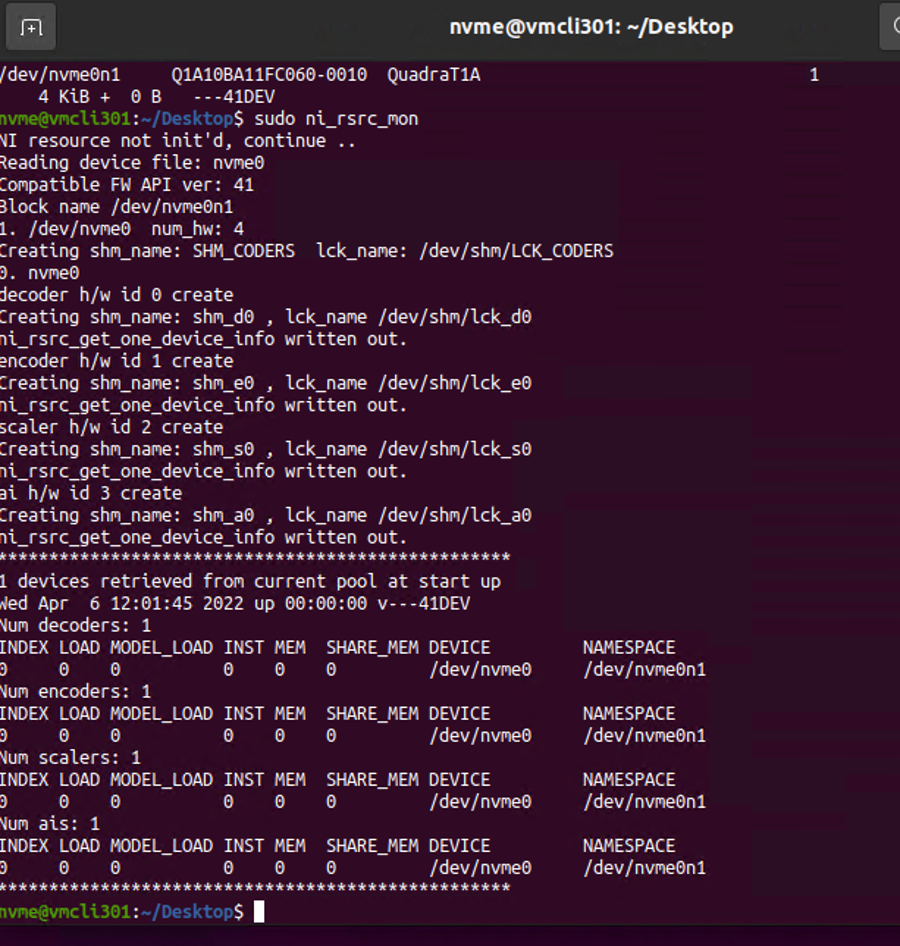The height and width of the screenshot is (946, 900).
Task: Click the 'decoder h/w id 0 create' line
Action: (116, 295)
